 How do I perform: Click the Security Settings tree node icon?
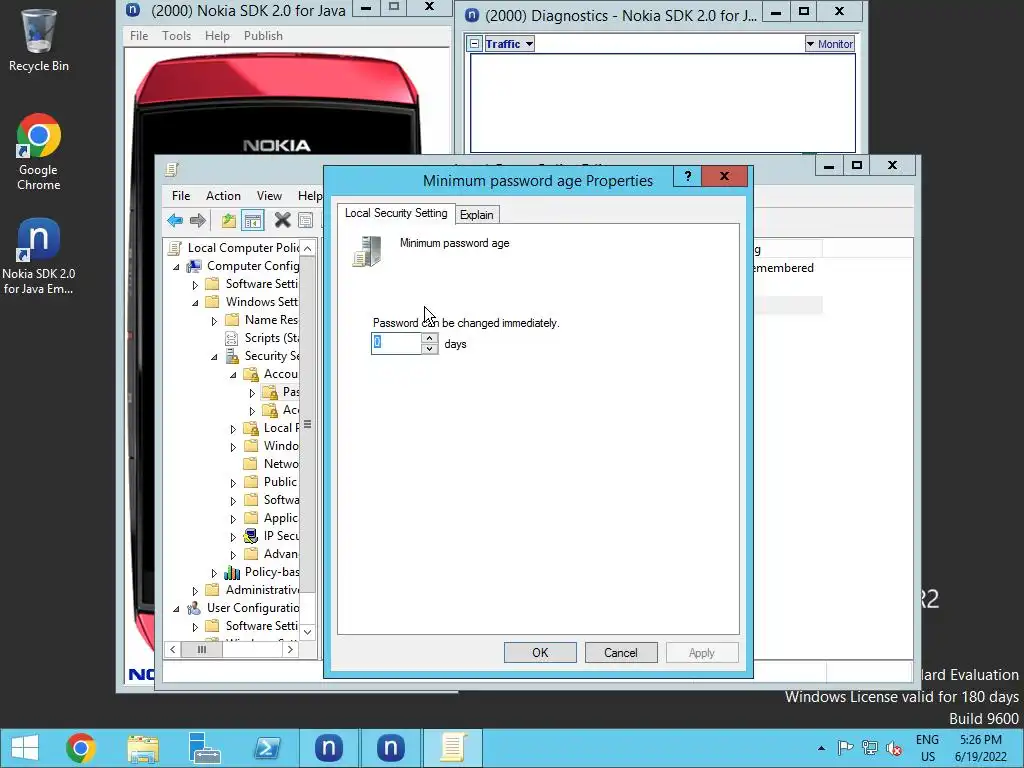pyautogui.click(x=232, y=356)
